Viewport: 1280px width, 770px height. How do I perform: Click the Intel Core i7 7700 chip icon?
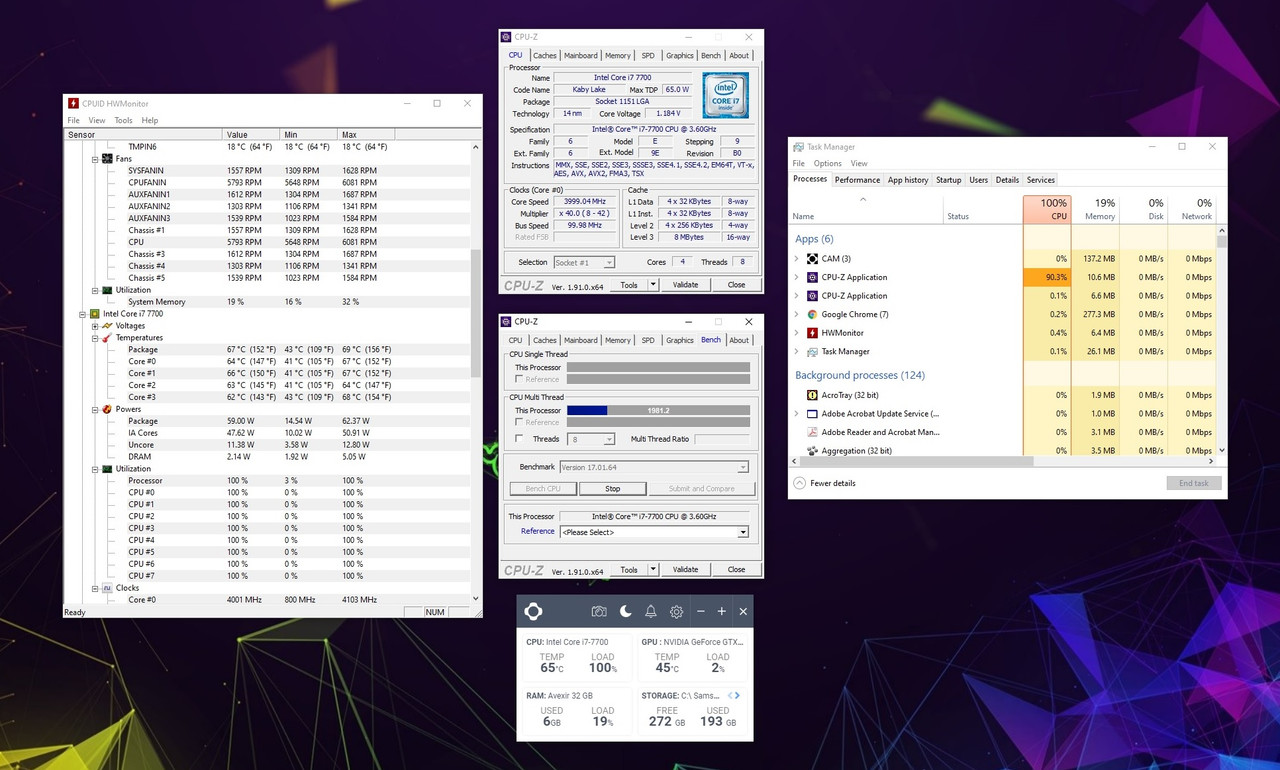[95, 314]
